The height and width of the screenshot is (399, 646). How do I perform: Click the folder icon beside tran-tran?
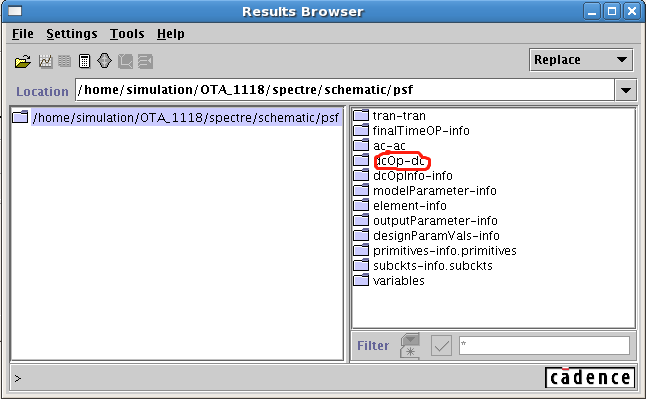click(x=361, y=115)
